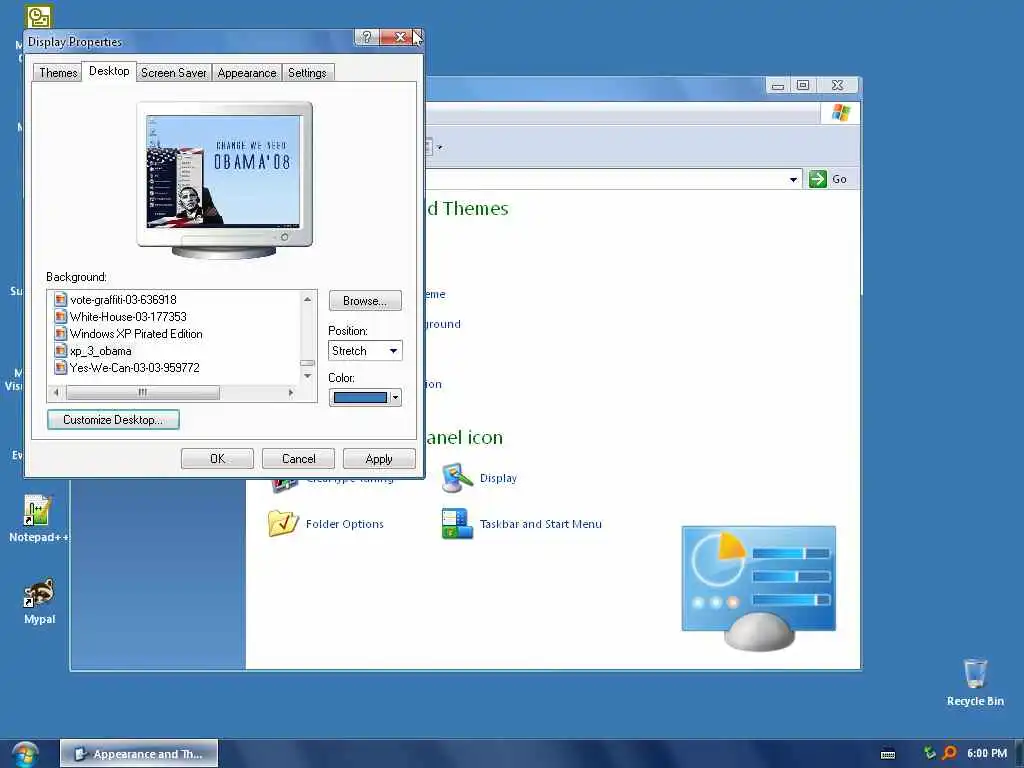Open the address bar dropdown arrow
Viewport: 1024px width, 768px height.
(793, 179)
